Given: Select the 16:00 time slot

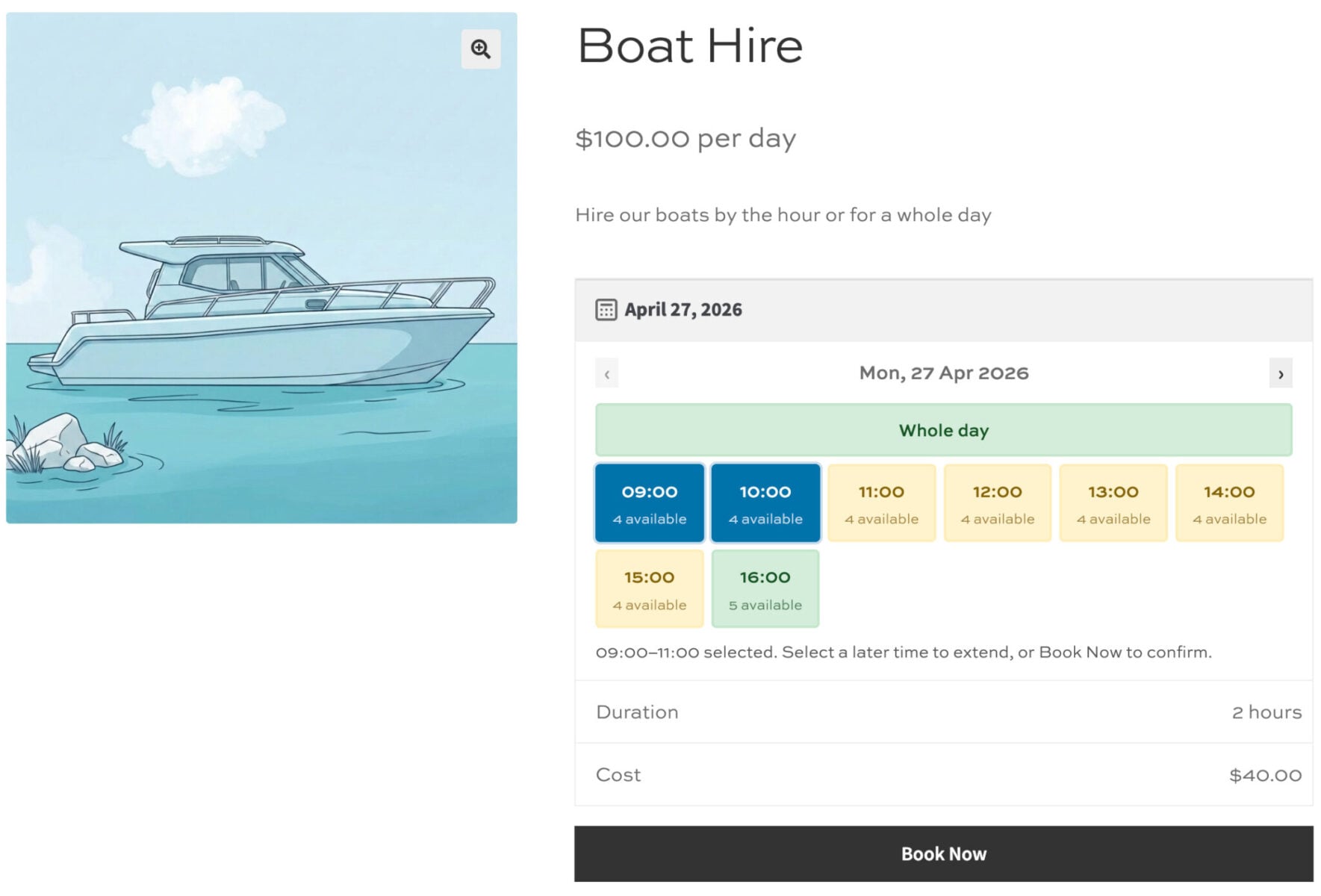Looking at the screenshot, I should [765, 588].
